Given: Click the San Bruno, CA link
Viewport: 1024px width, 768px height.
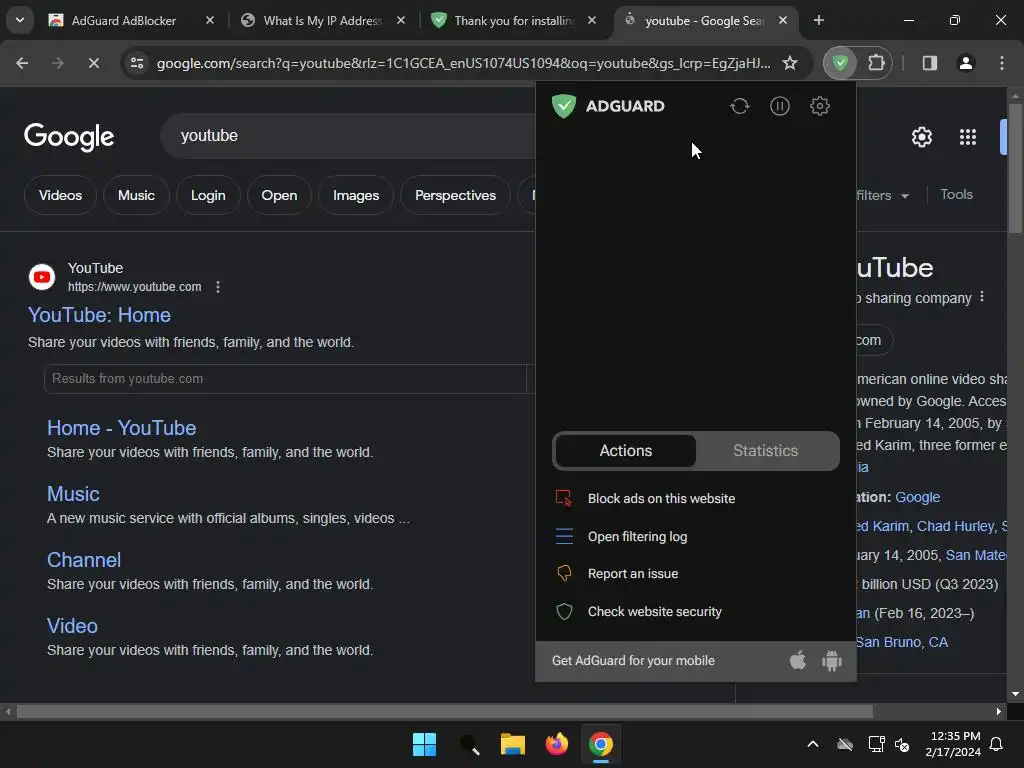Looking at the screenshot, I should 902,642.
